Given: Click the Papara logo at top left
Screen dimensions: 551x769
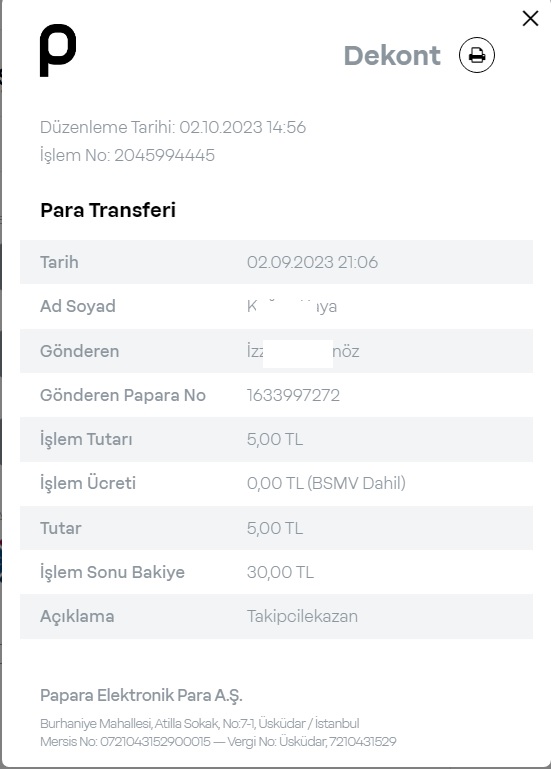Looking at the screenshot, I should point(58,50).
